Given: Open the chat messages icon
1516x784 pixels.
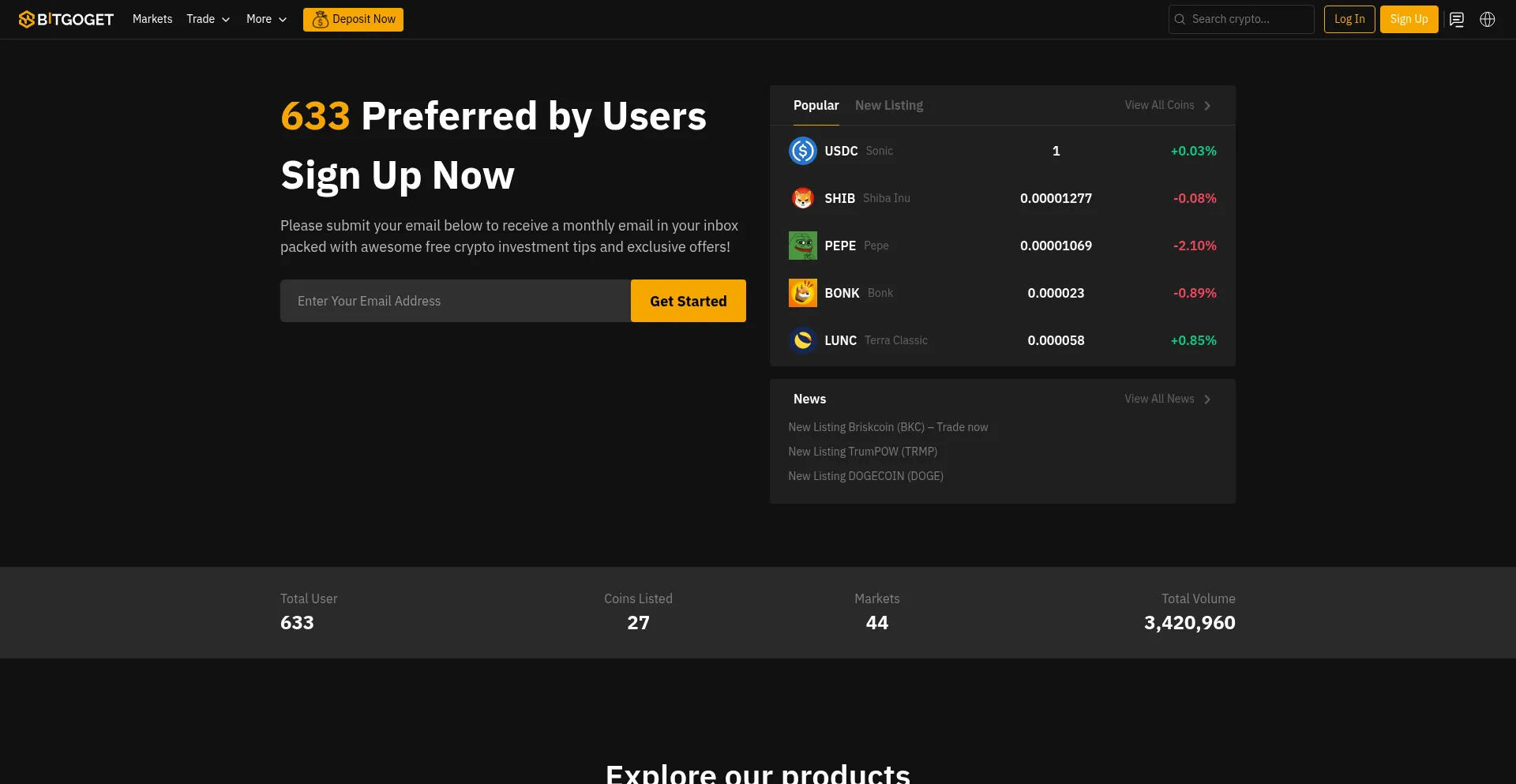Looking at the screenshot, I should (1457, 20).
